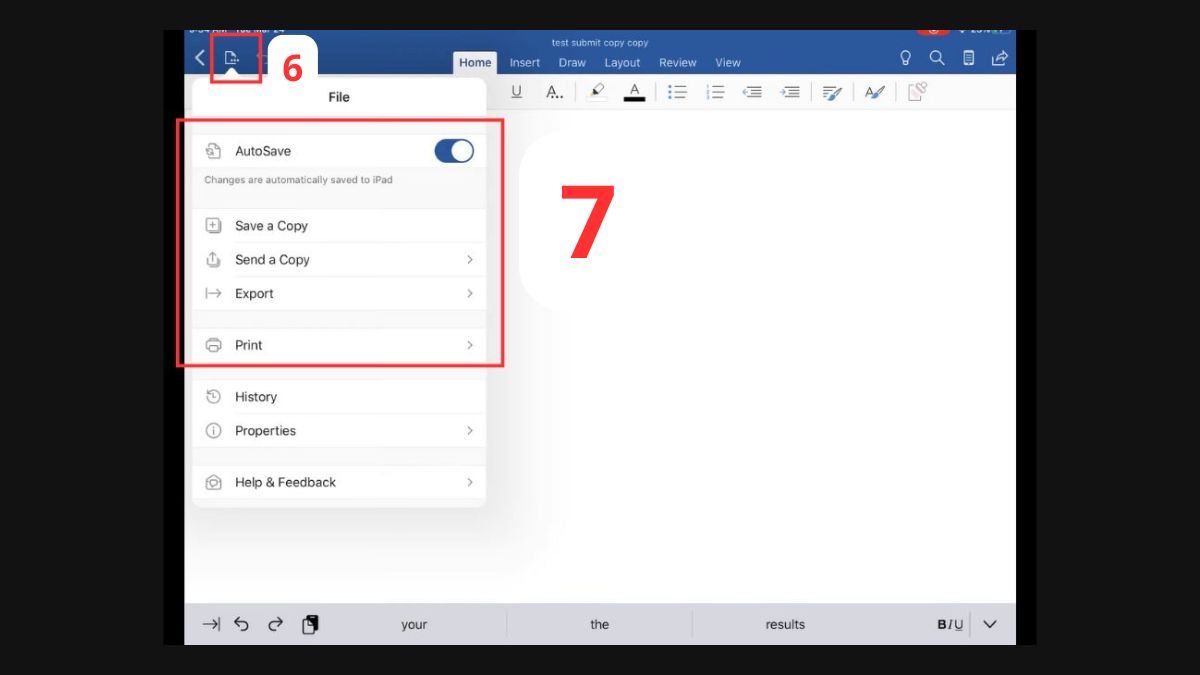Click "Changes are automatically saved to iPad" text

298,180
